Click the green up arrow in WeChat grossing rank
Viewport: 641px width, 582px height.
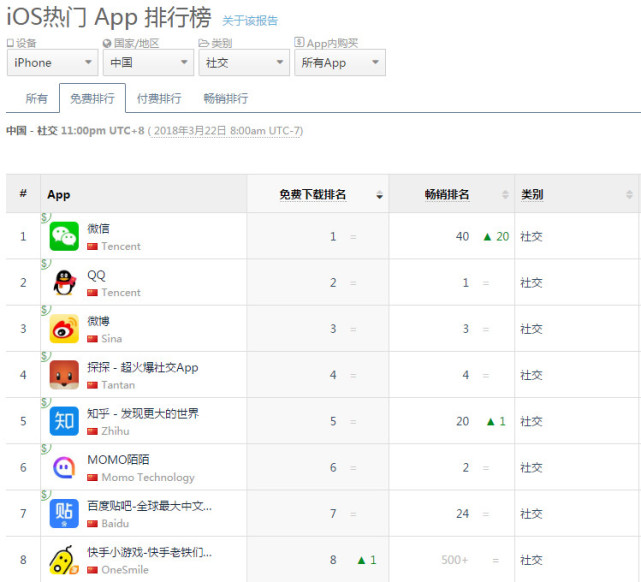click(487, 237)
